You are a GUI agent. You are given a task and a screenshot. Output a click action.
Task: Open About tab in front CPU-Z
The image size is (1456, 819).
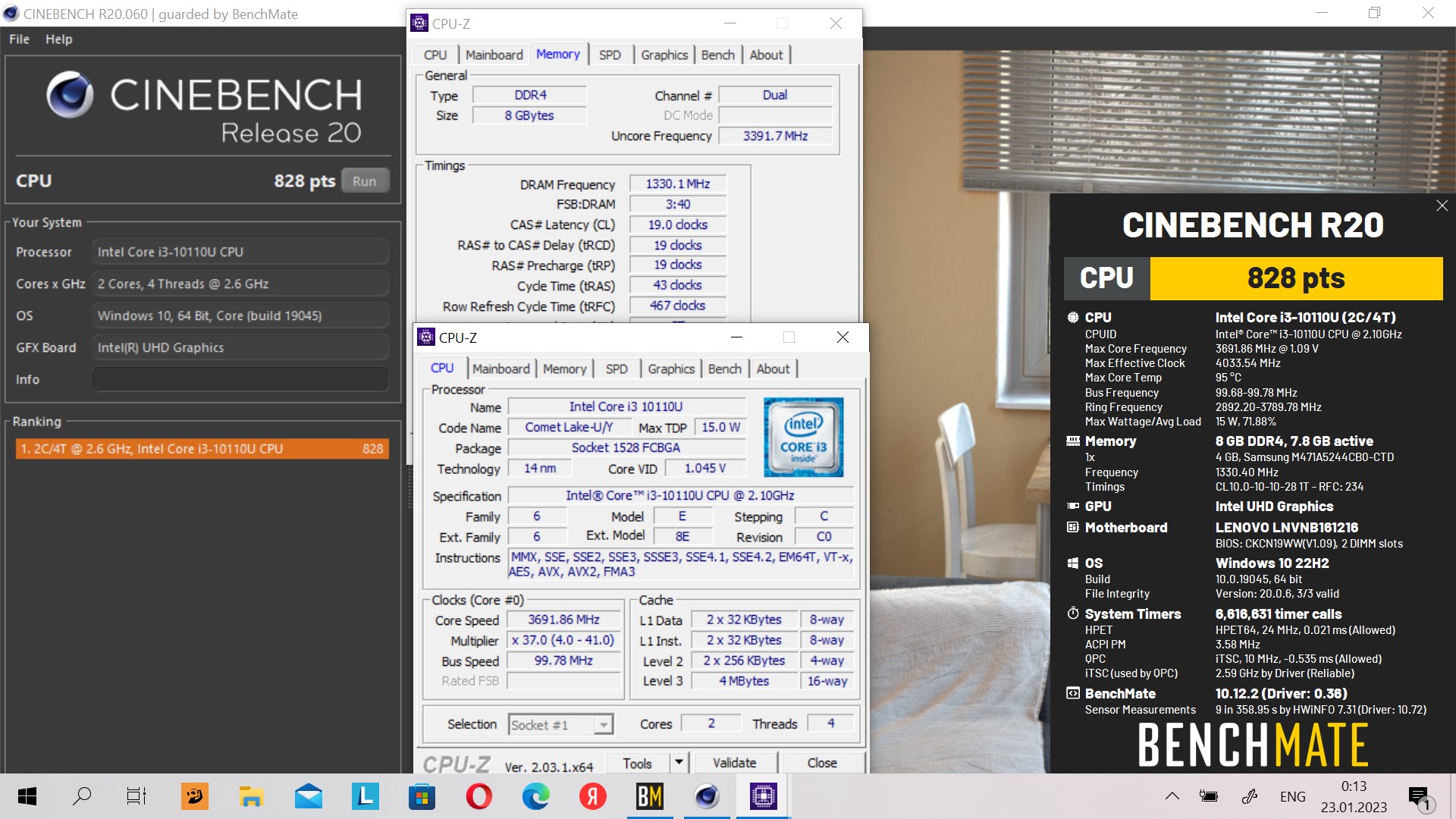(773, 369)
